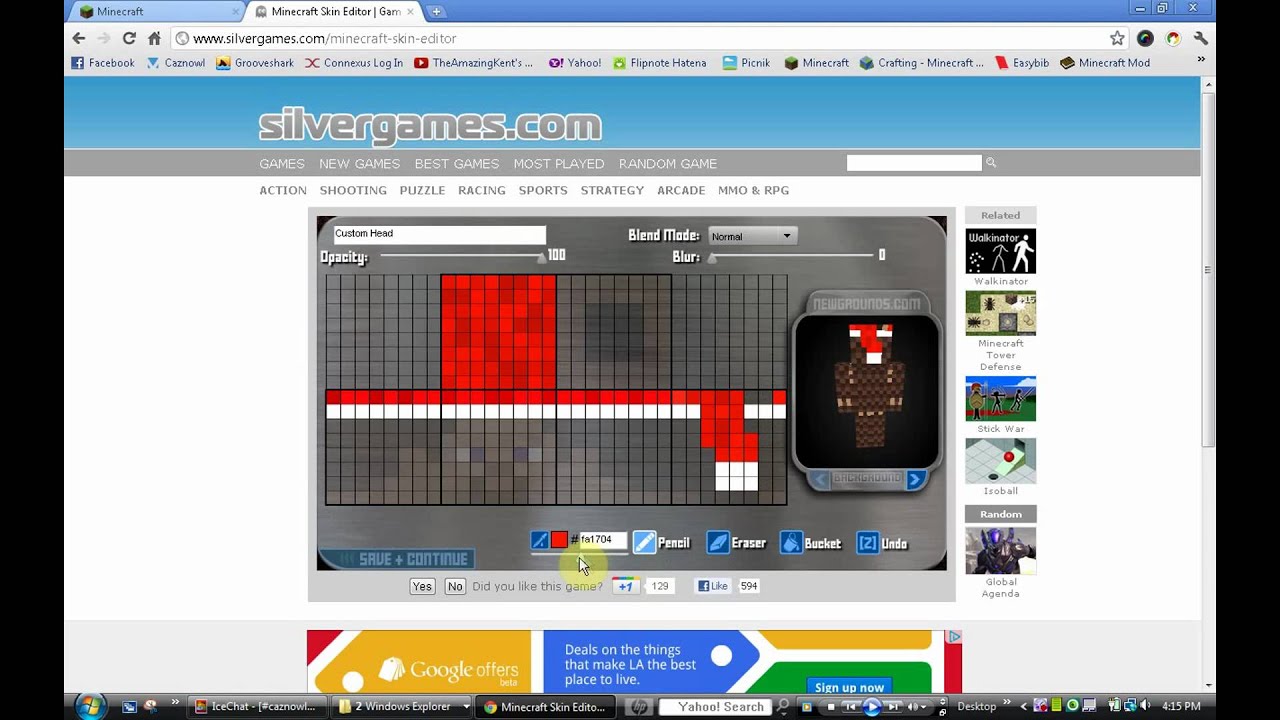
Task: Click the Minecraft character skin preview
Action: coord(868,387)
